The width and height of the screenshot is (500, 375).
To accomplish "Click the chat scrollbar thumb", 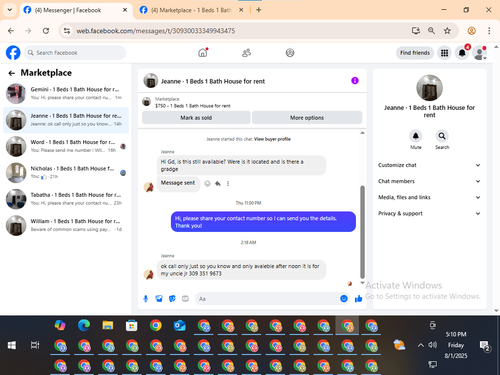I will [x=362, y=232].
